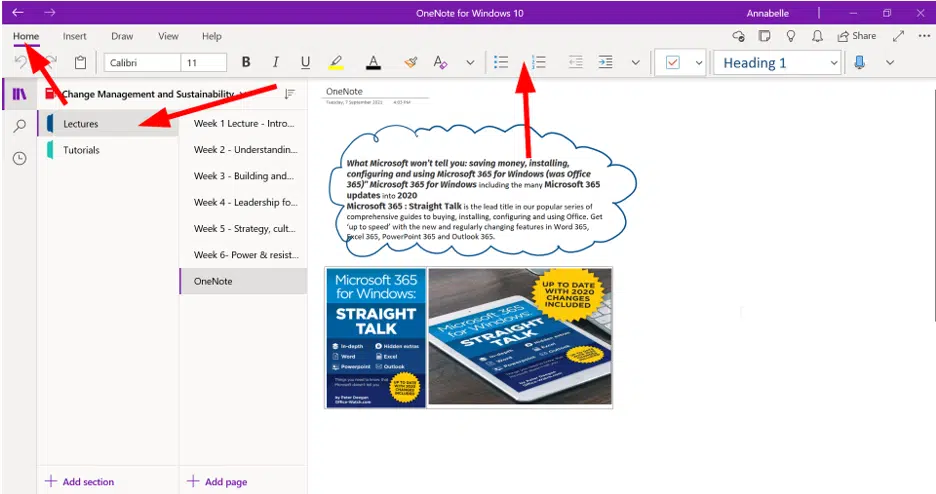936x494 pixels.
Task: Open the clipboard paste icon
Action: click(80, 62)
